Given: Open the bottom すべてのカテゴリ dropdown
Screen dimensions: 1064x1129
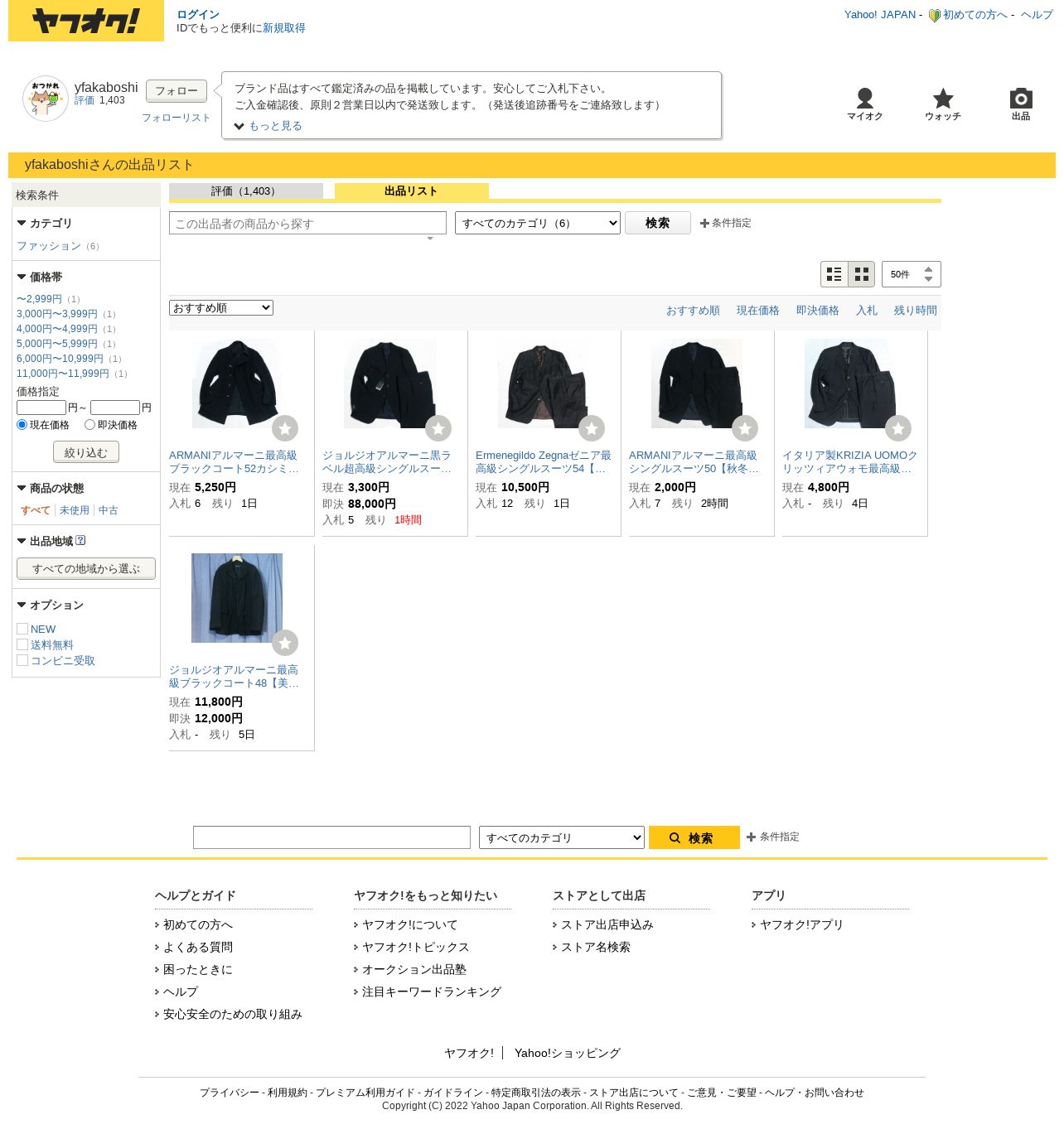Looking at the screenshot, I should (561, 837).
